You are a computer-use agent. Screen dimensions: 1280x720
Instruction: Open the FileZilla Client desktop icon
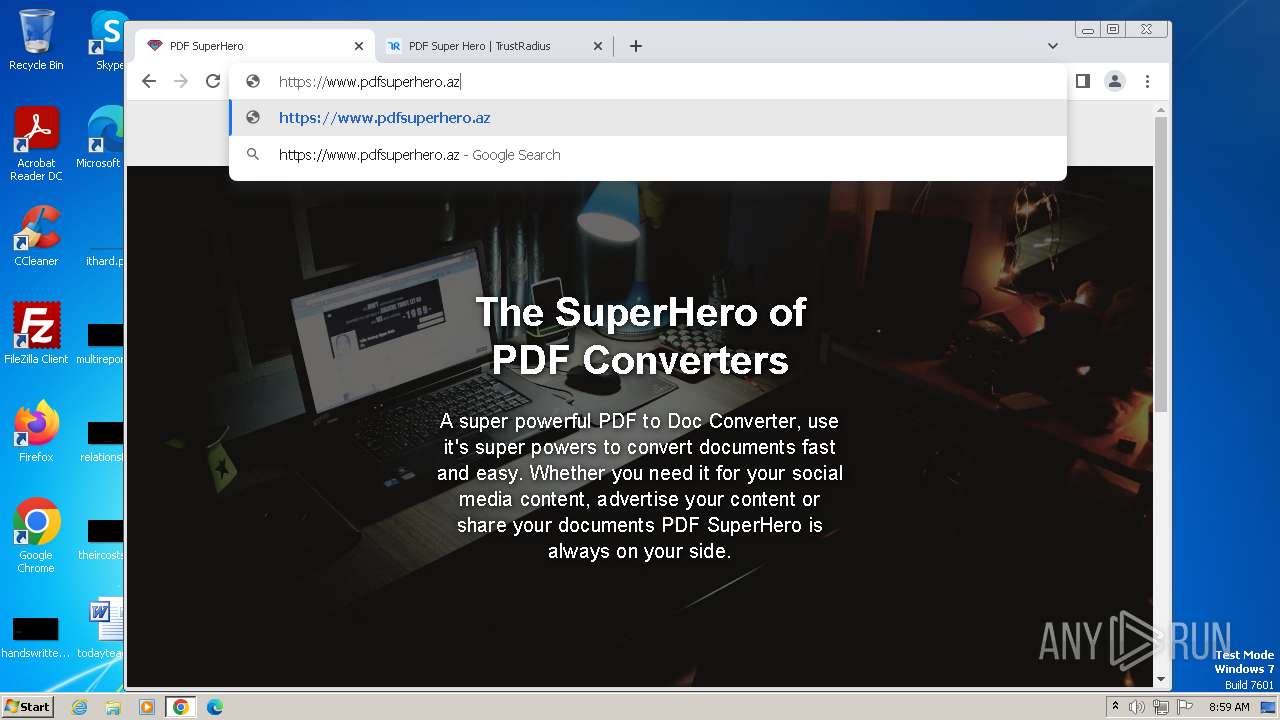tap(36, 333)
